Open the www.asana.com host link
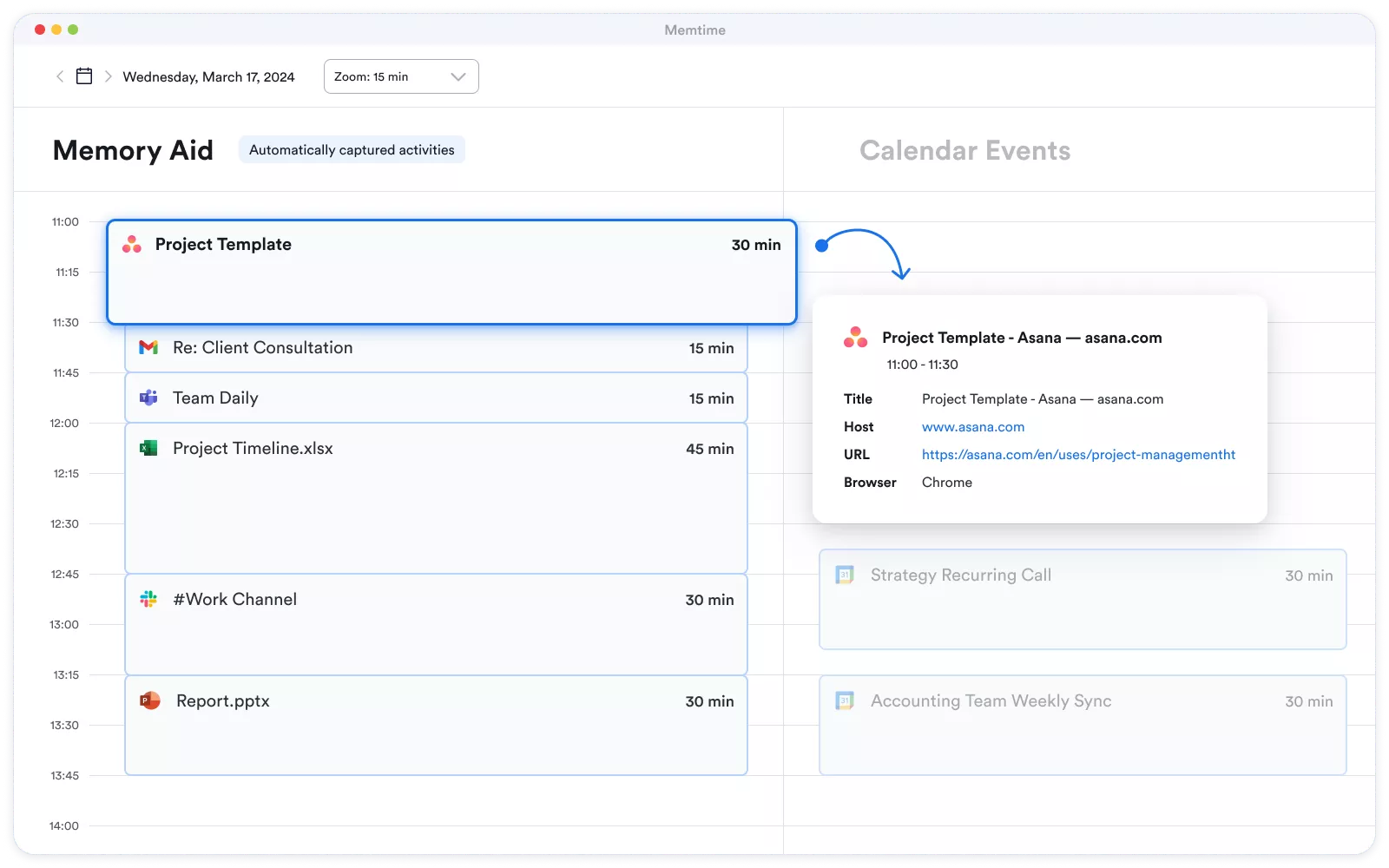Viewport: 1389px width, 868px height. (x=972, y=427)
